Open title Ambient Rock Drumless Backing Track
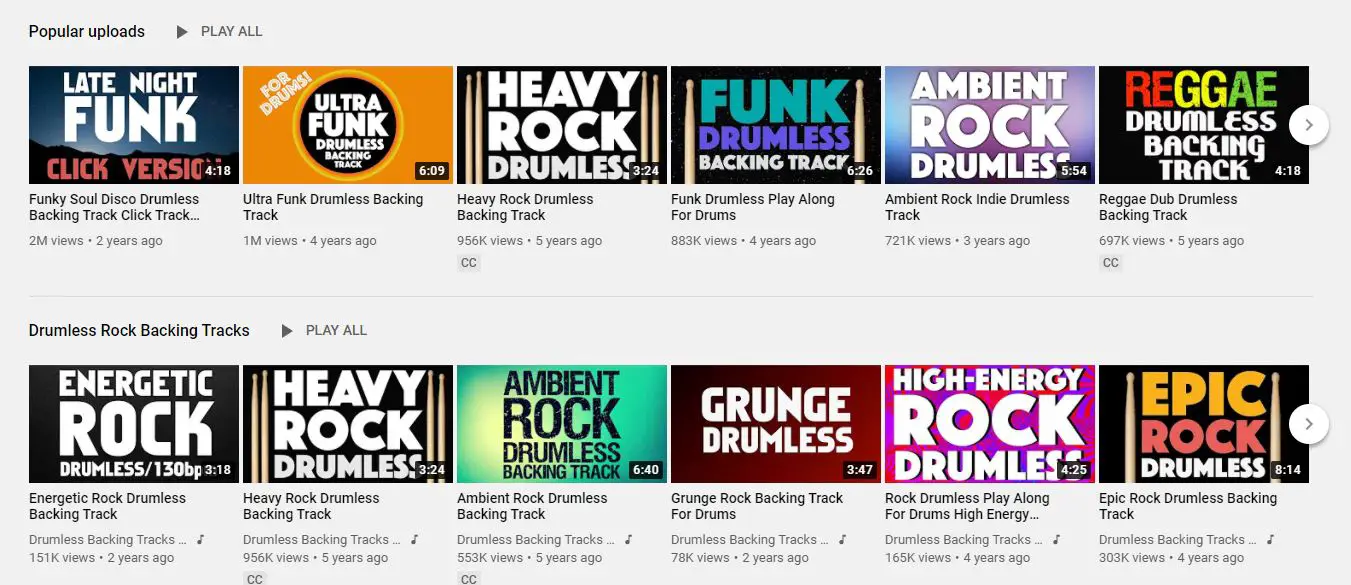This screenshot has width=1351, height=585. pyautogui.click(x=532, y=506)
